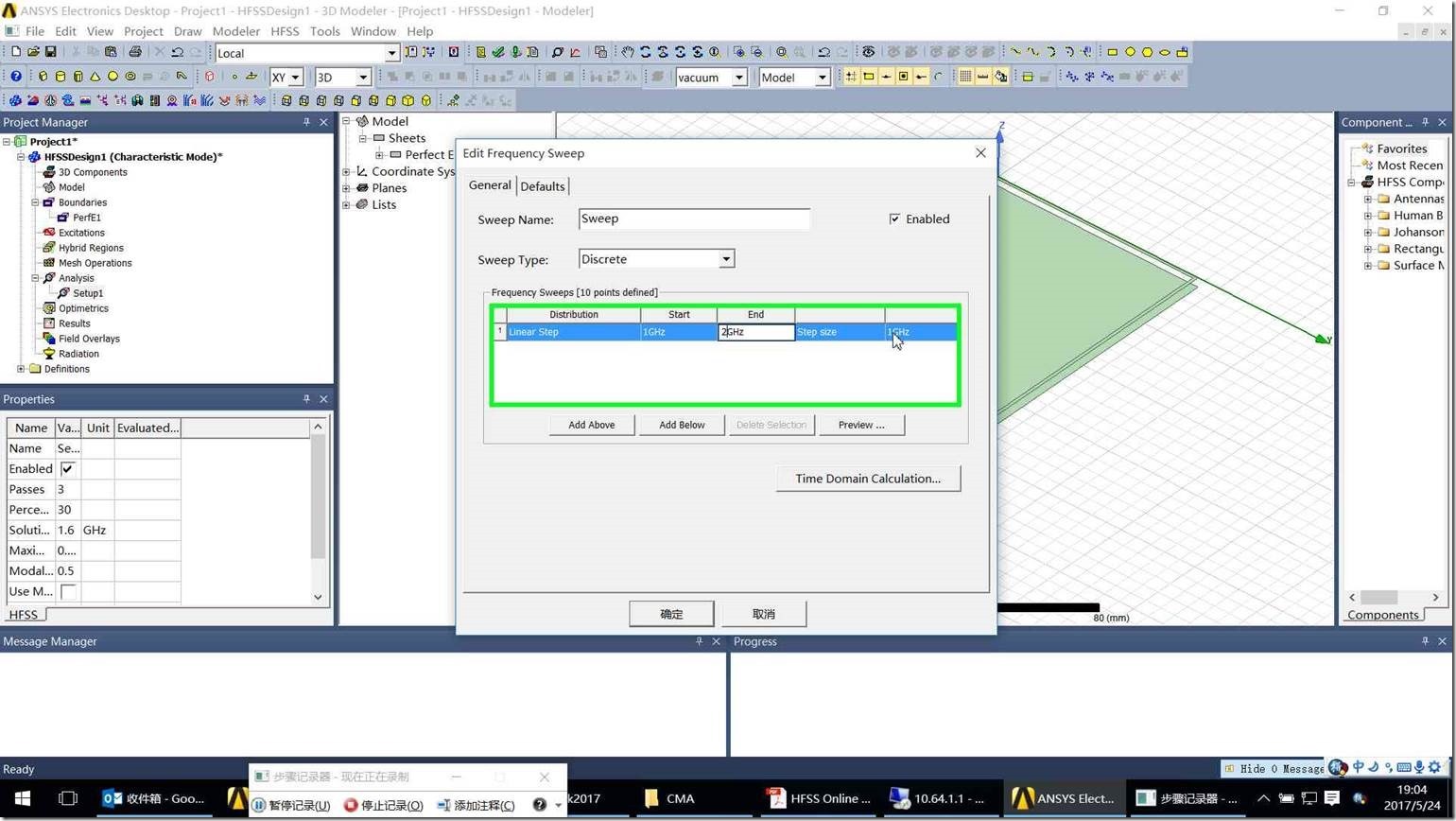Select Setup1 in Project Manager tree

pyautogui.click(x=88, y=293)
